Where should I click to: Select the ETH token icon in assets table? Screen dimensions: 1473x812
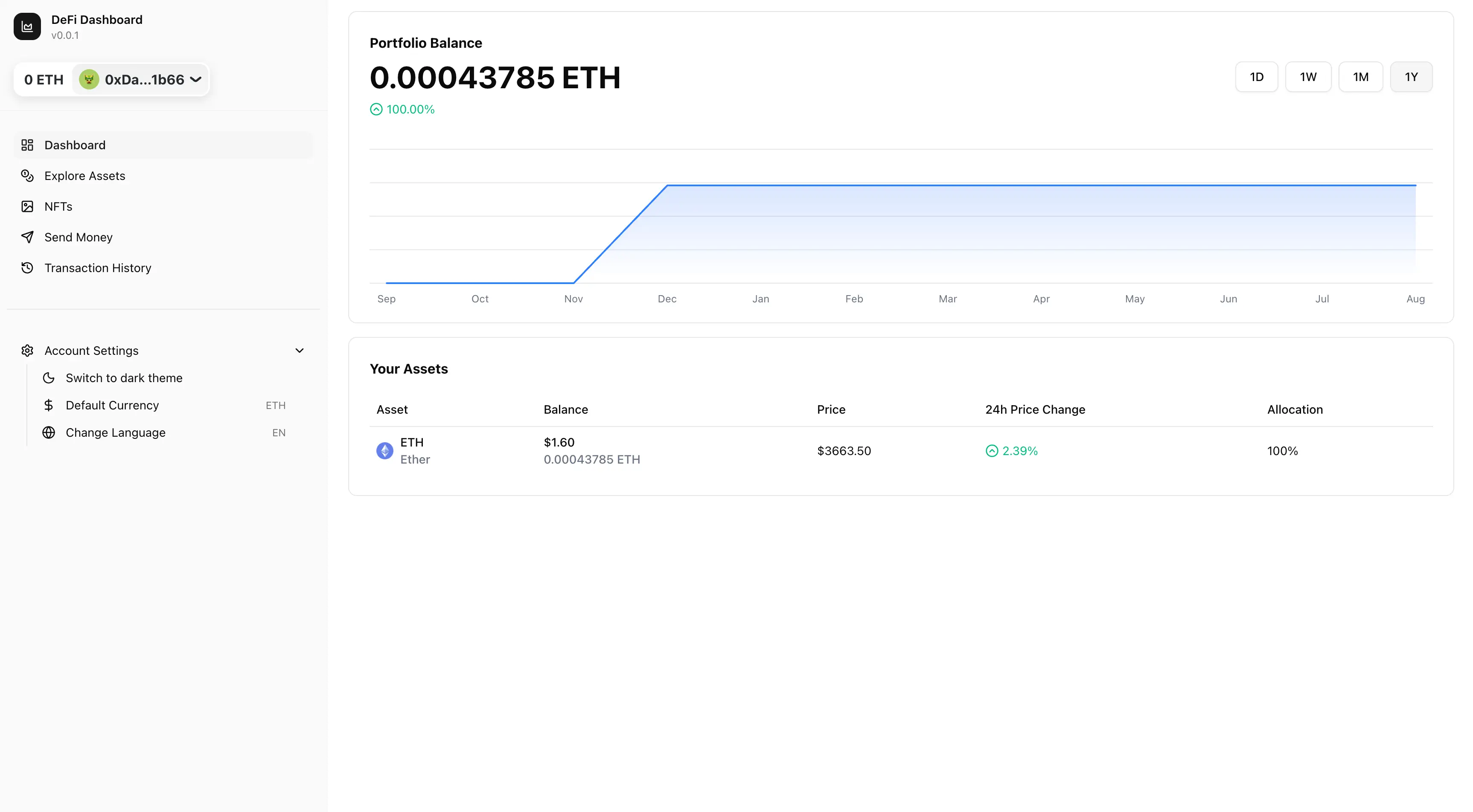click(x=384, y=450)
